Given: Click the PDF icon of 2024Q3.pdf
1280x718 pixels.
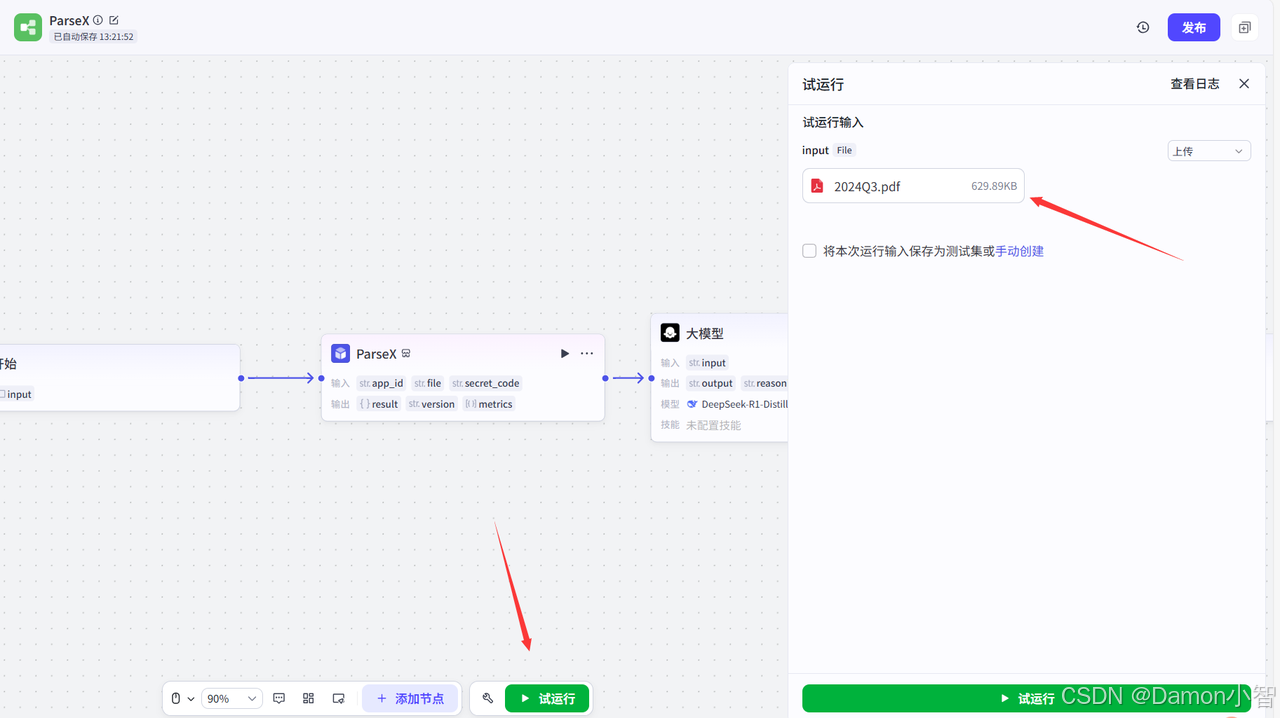Looking at the screenshot, I should point(817,186).
